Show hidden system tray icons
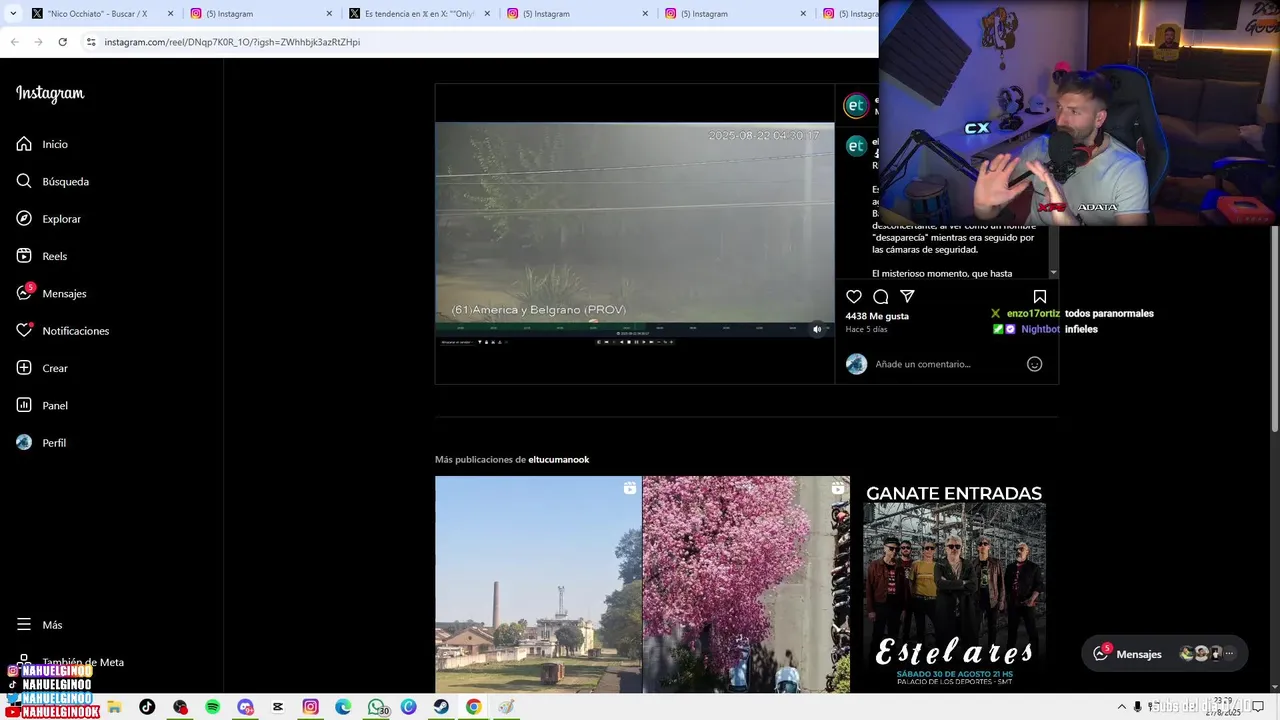This screenshot has width=1280, height=720. point(1121,707)
